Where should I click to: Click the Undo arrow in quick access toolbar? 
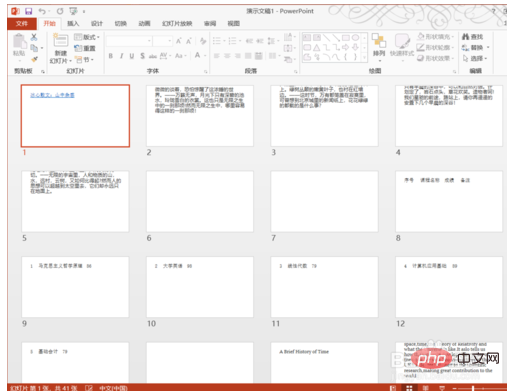point(42,11)
